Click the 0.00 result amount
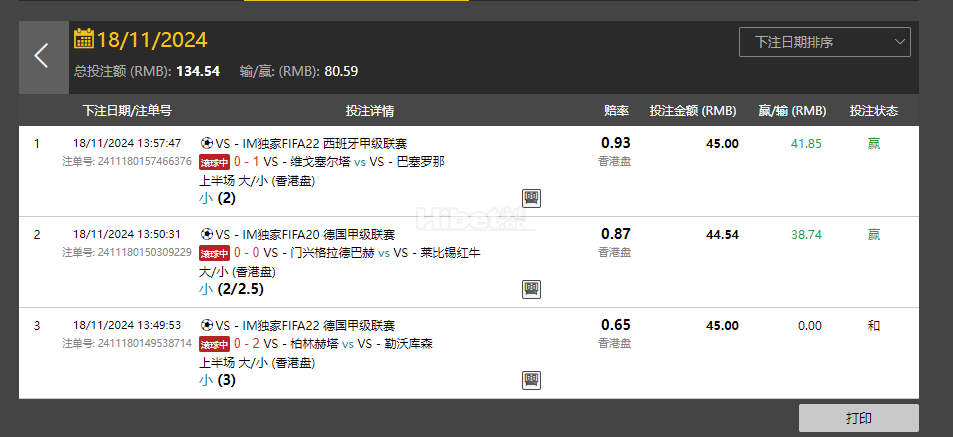 pyautogui.click(x=810, y=326)
